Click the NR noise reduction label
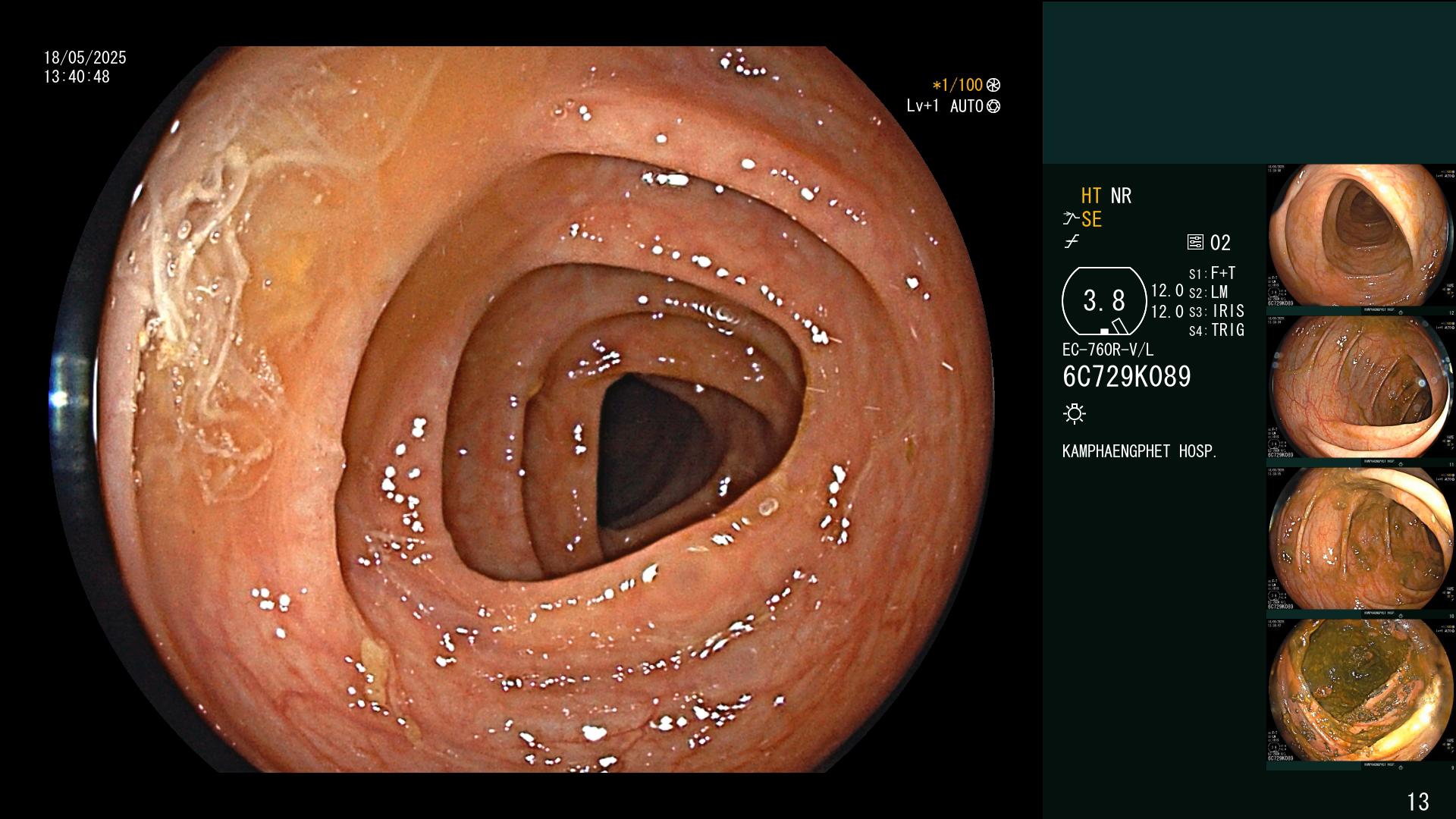The height and width of the screenshot is (819, 1456). pyautogui.click(x=1121, y=196)
